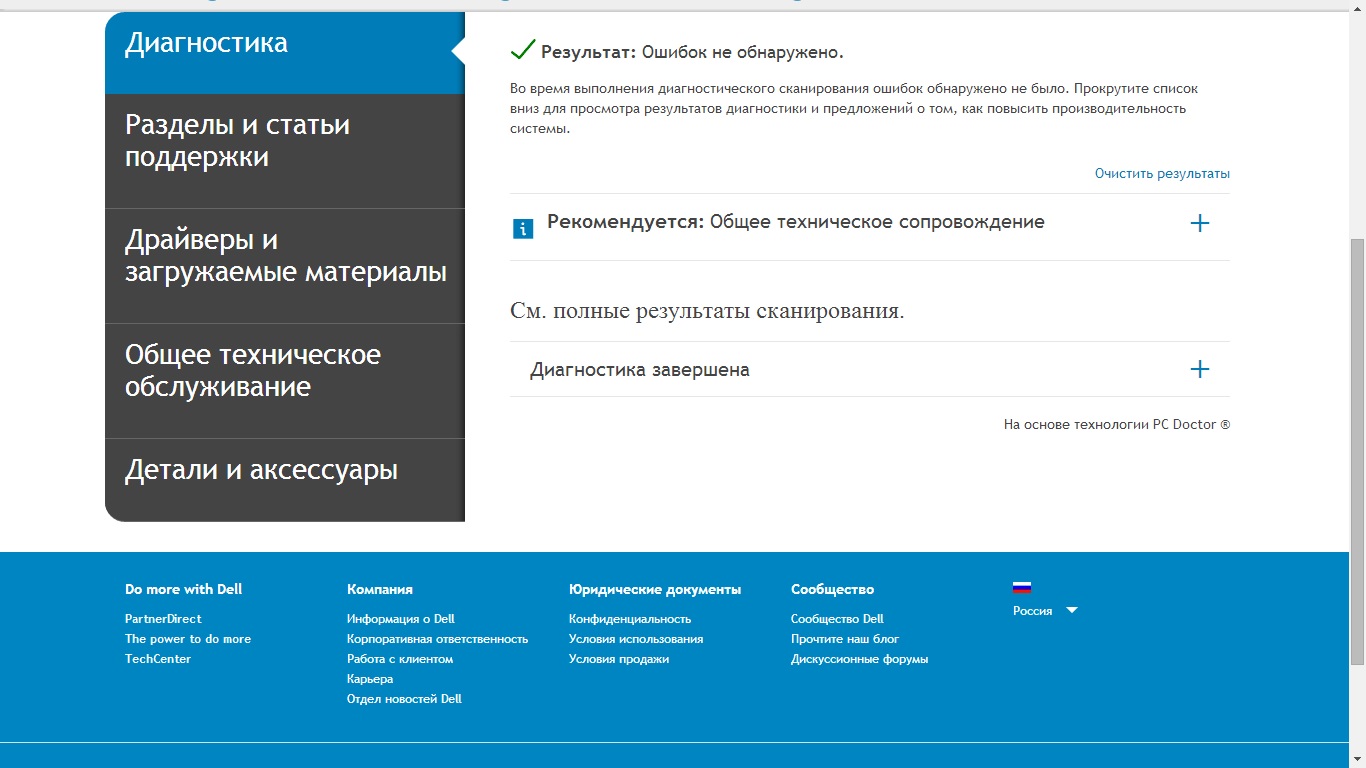The height and width of the screenshot is (768, 1366).
Task: Go to Детали и аксессуары tab
Action: tap(261, 470)
